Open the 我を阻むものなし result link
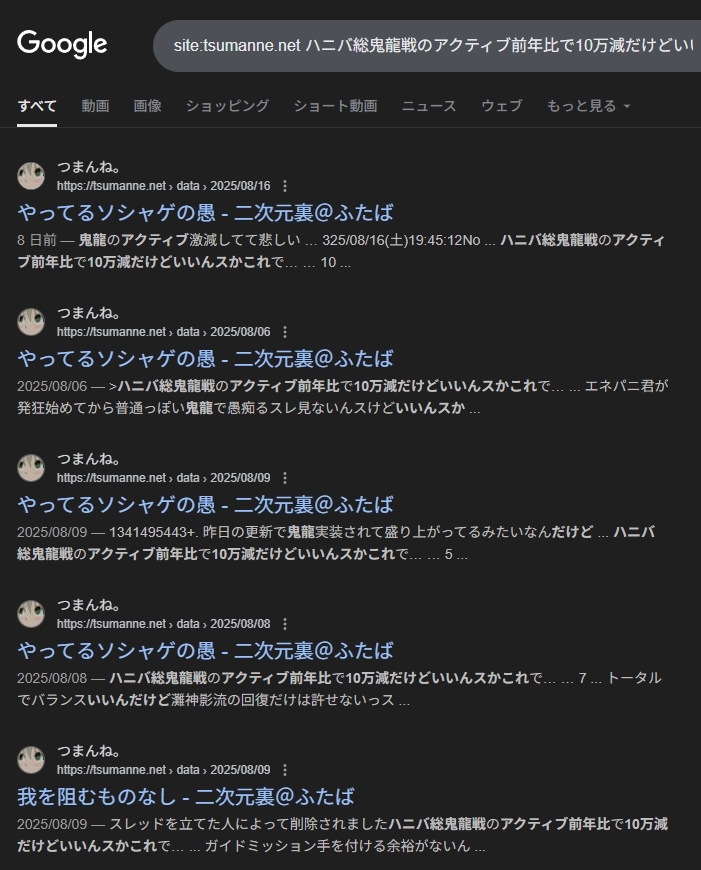The width and height of the screenshot is (701, 870). point(185,797)
